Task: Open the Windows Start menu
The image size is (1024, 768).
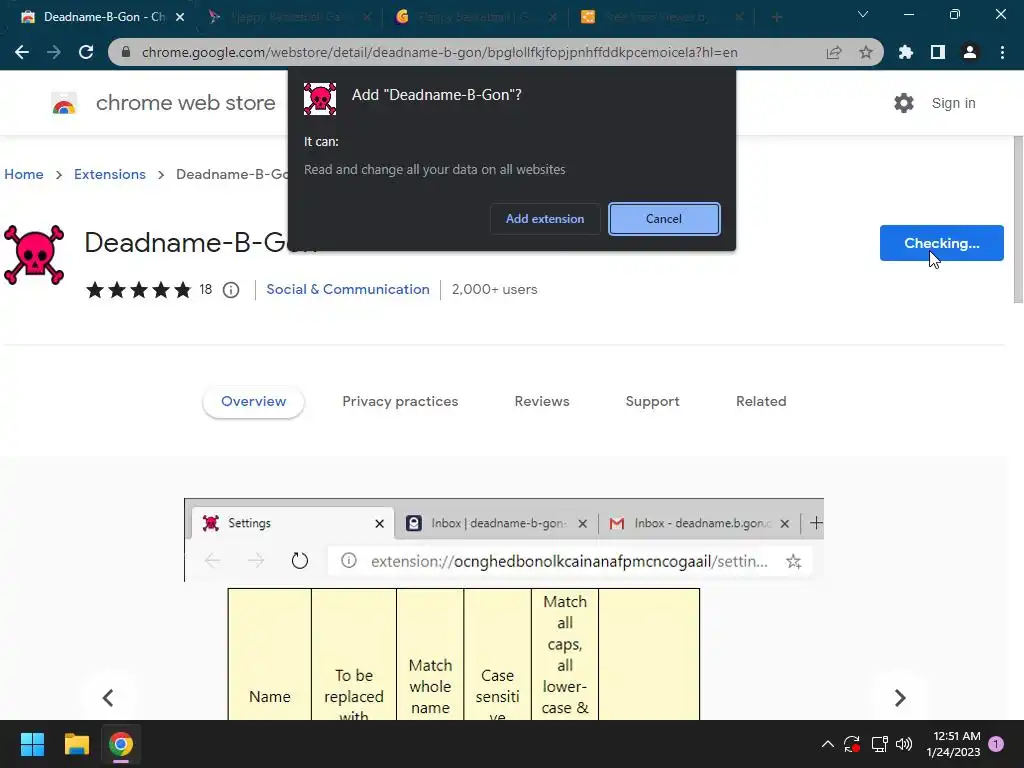Action: click(32, 744)
